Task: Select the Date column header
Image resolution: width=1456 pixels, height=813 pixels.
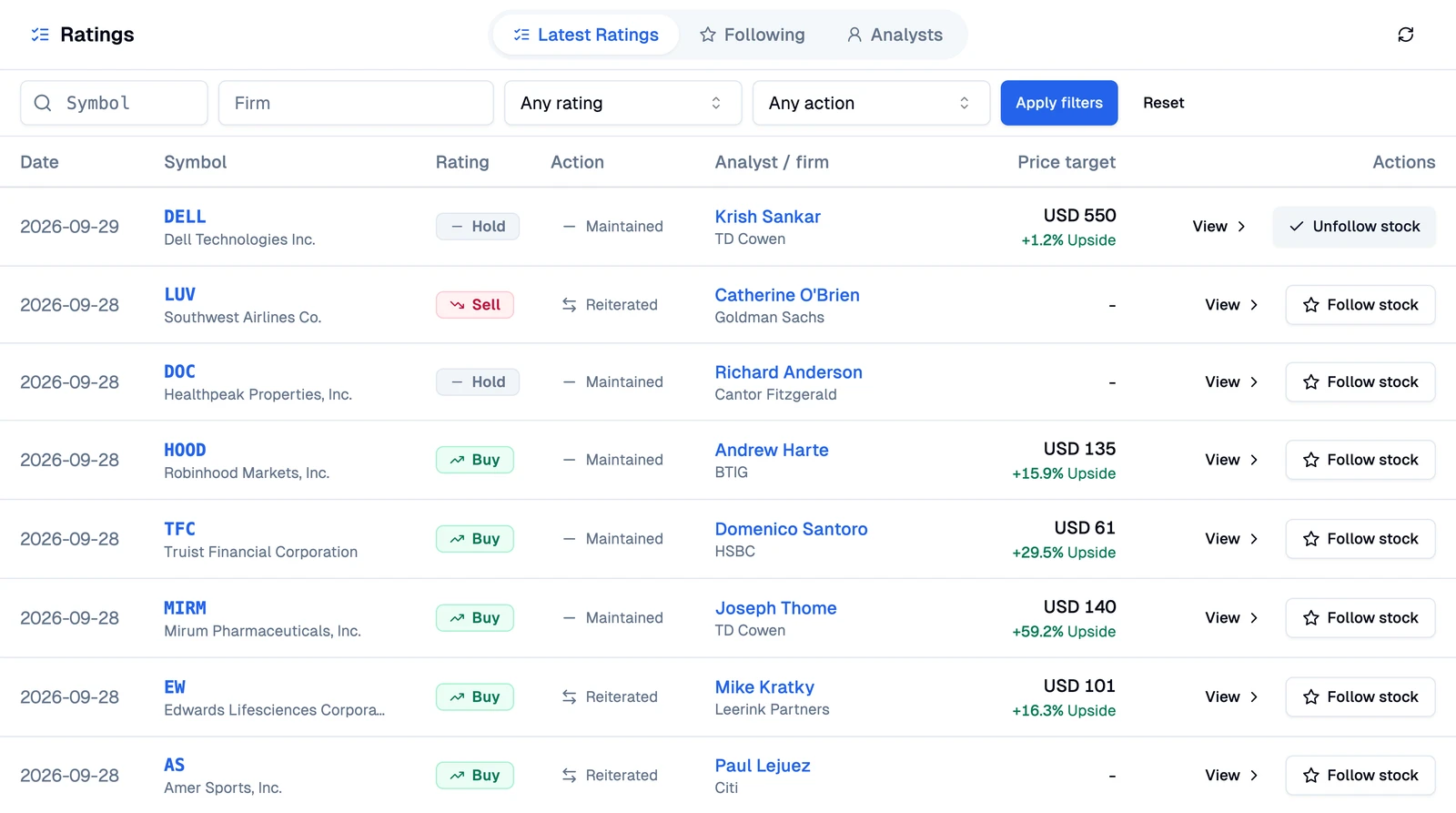Action: tap(39, 162)
